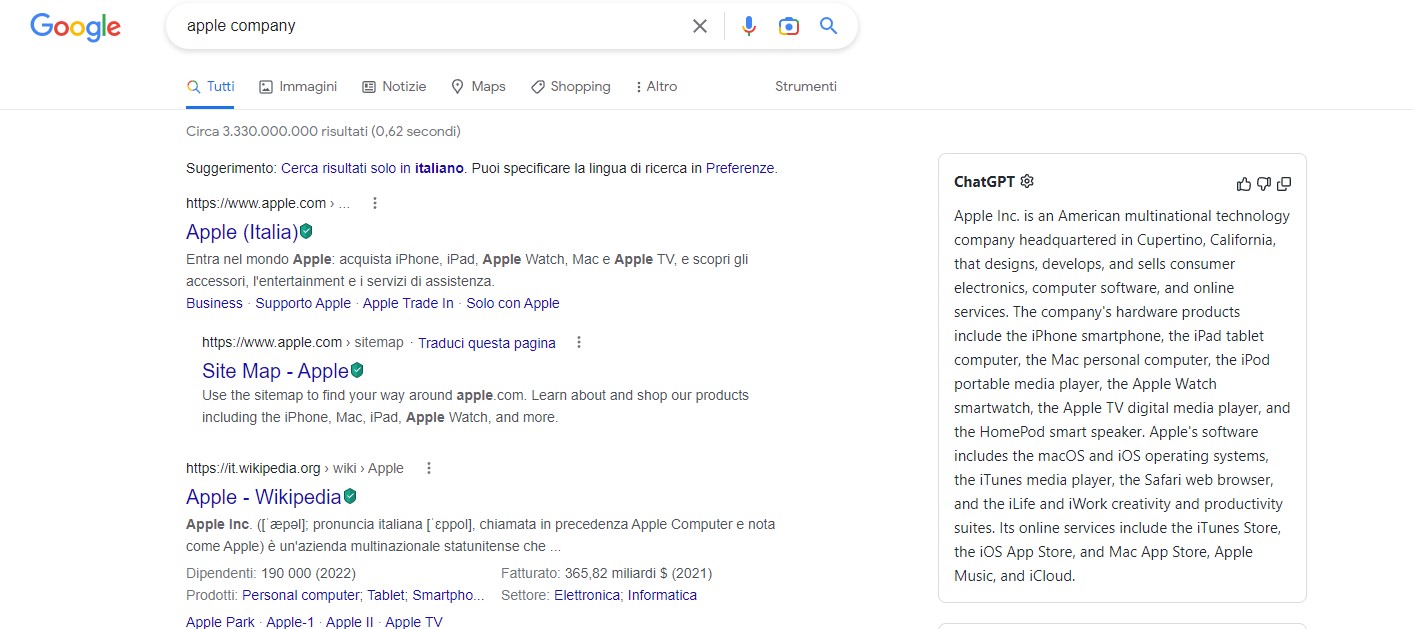Open the Business sitelink

pyautogui.click(x=214, y=303)
